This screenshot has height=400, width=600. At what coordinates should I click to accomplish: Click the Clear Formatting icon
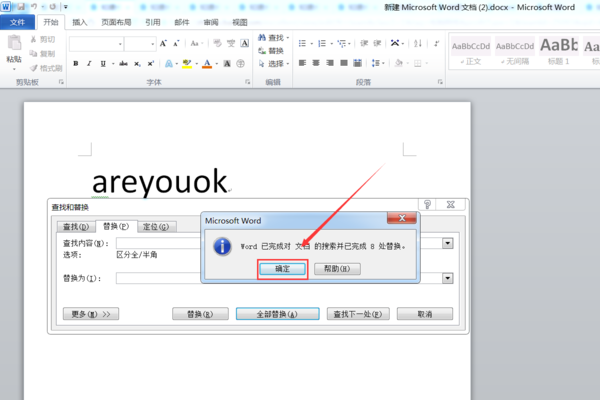217,43
